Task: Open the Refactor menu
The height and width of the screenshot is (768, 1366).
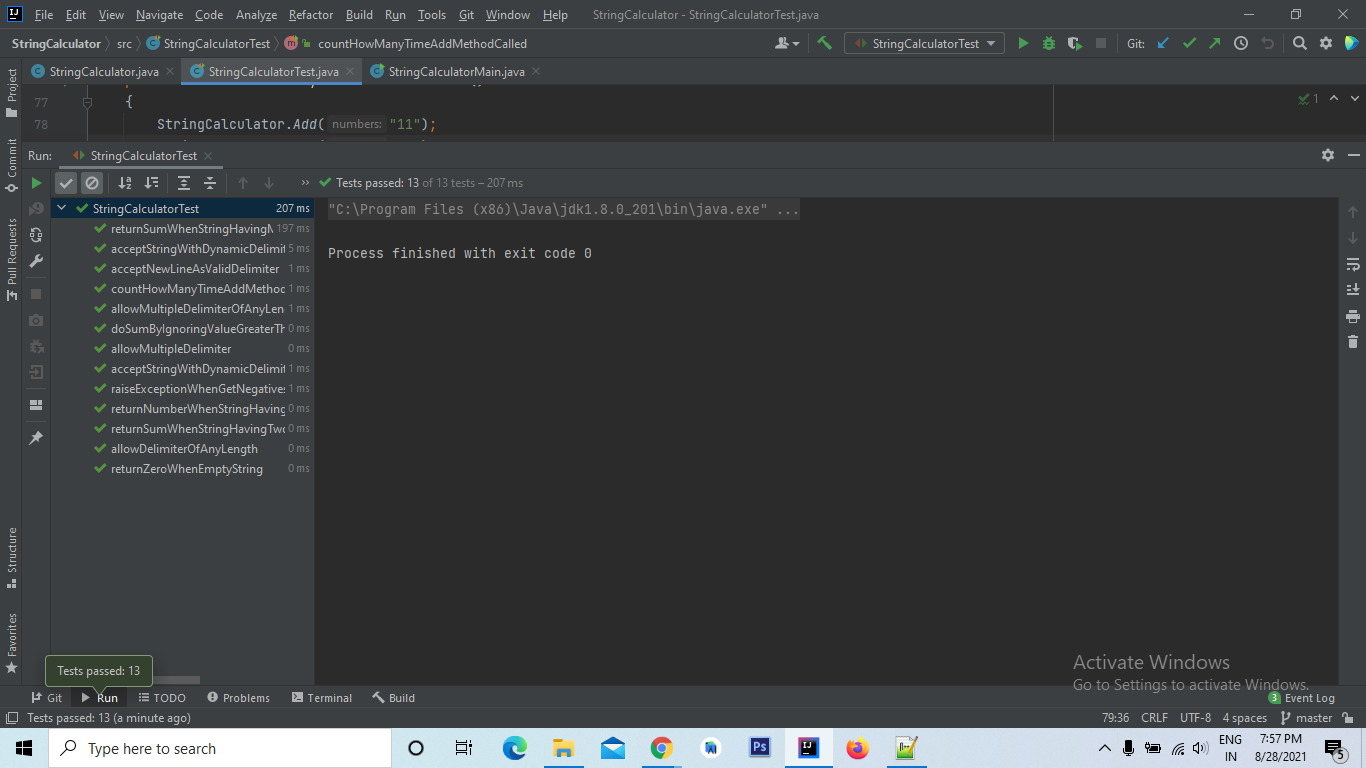Action: [310, 15]
